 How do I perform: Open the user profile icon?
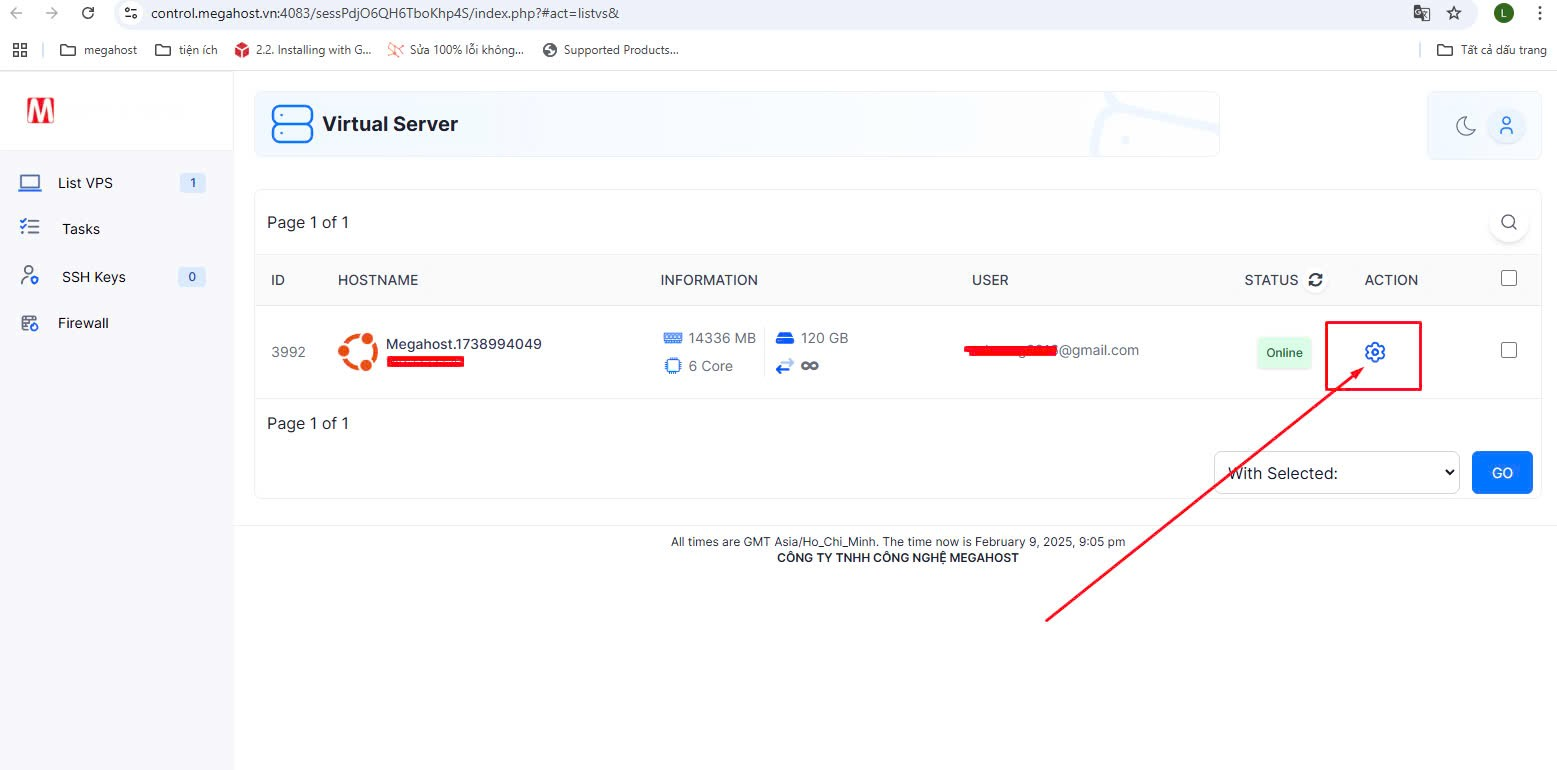[x=1506, y=126]
